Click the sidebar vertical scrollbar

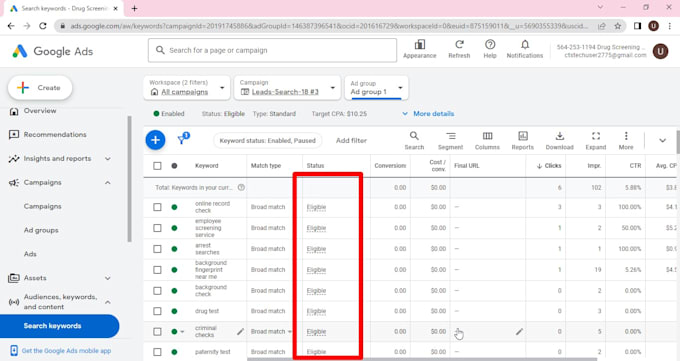click(x=129, y=179)
